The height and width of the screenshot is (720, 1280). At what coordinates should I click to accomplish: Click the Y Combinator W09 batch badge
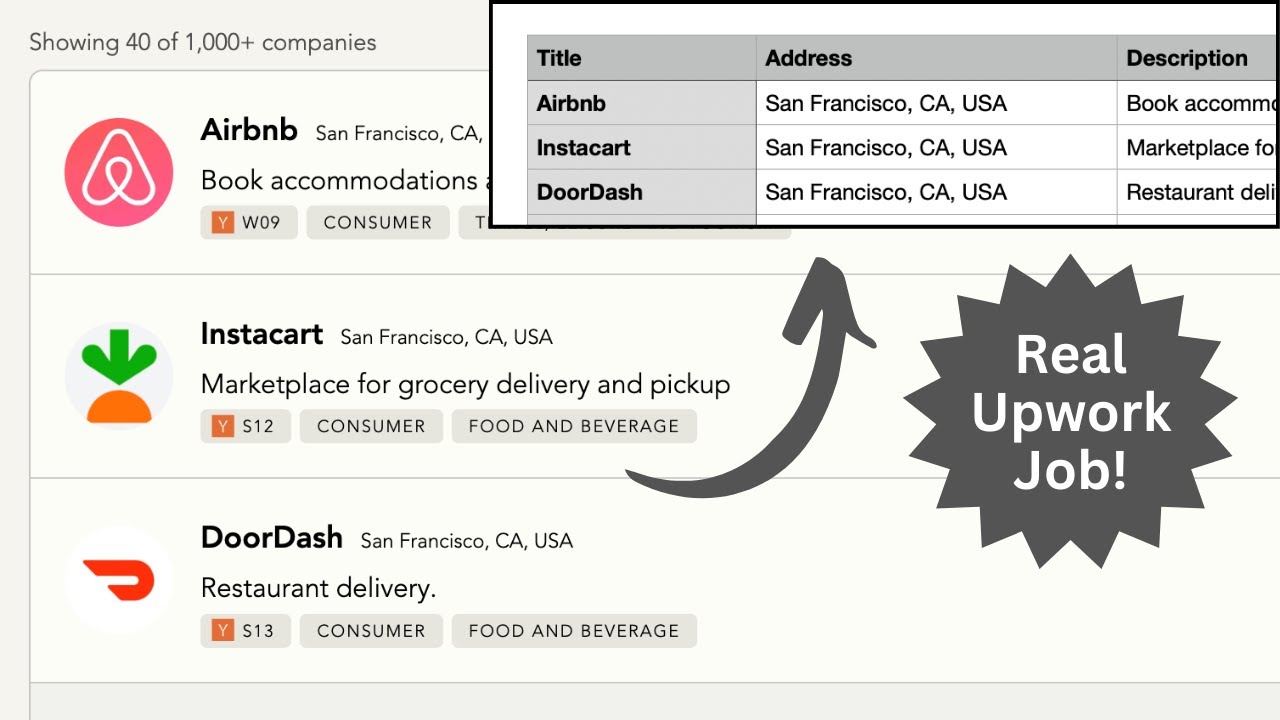point(249,223)
